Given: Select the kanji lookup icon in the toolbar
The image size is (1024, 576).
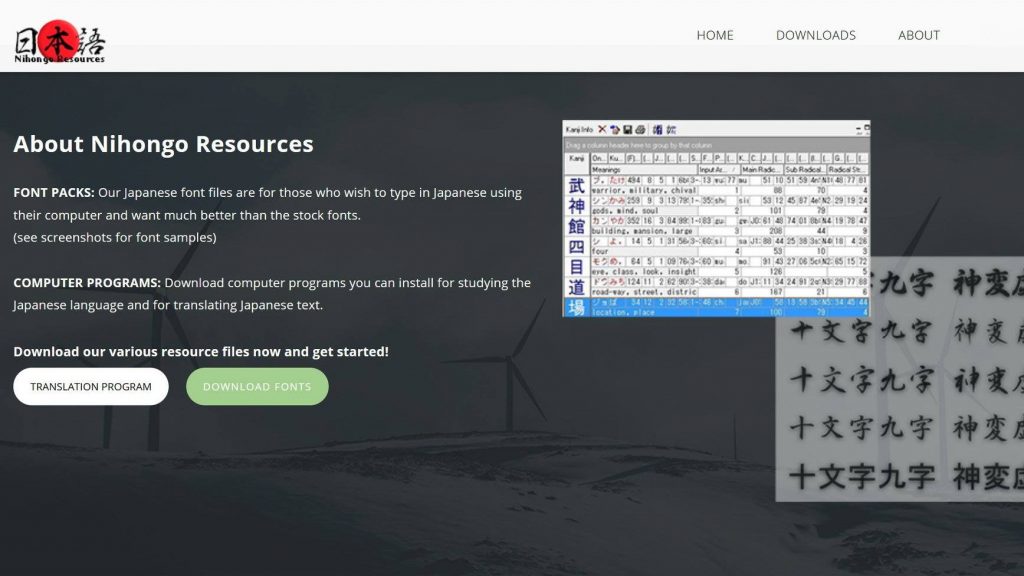Looking at the screenshot, I should coord(656,130).
